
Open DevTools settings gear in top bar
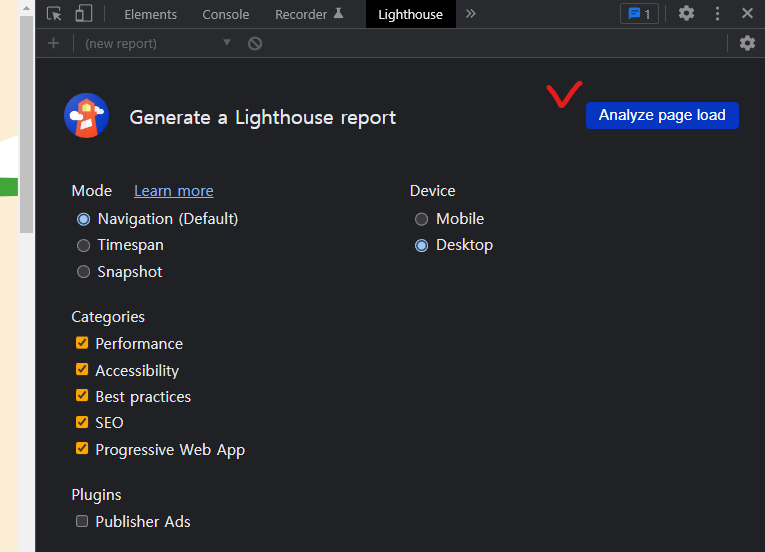click(x=686, y=13)
